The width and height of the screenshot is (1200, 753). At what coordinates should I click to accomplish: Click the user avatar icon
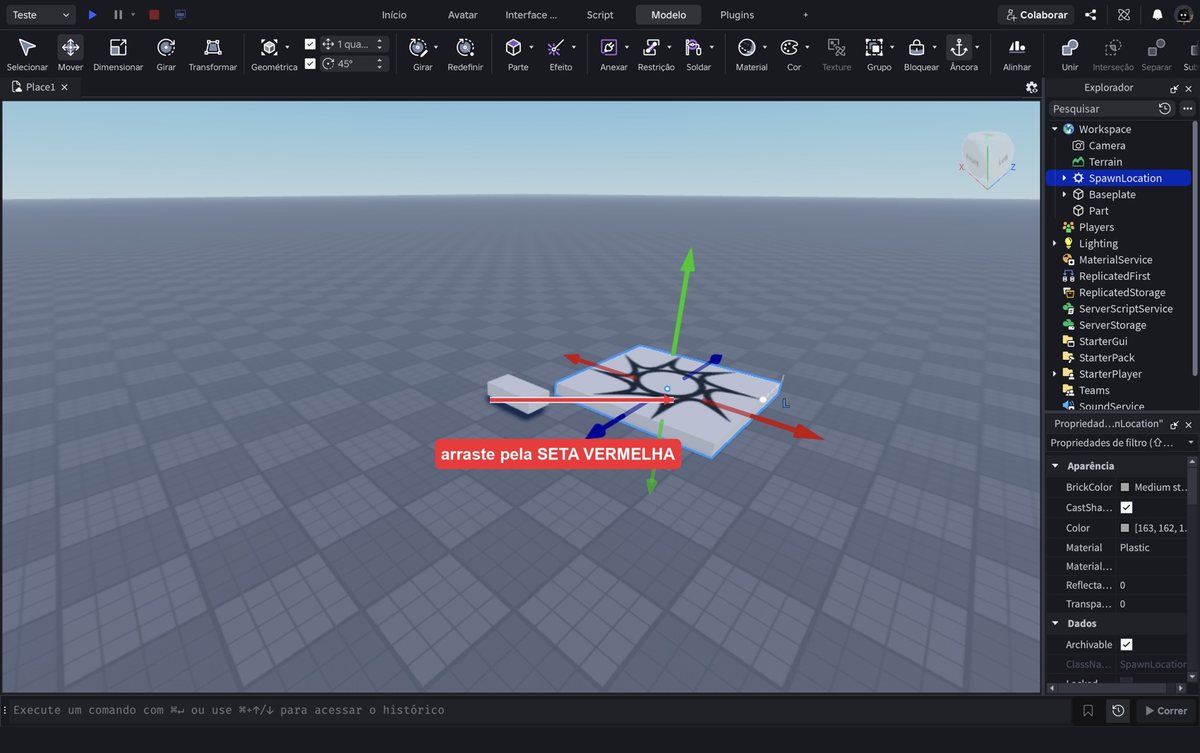(x=1182, y=15)
